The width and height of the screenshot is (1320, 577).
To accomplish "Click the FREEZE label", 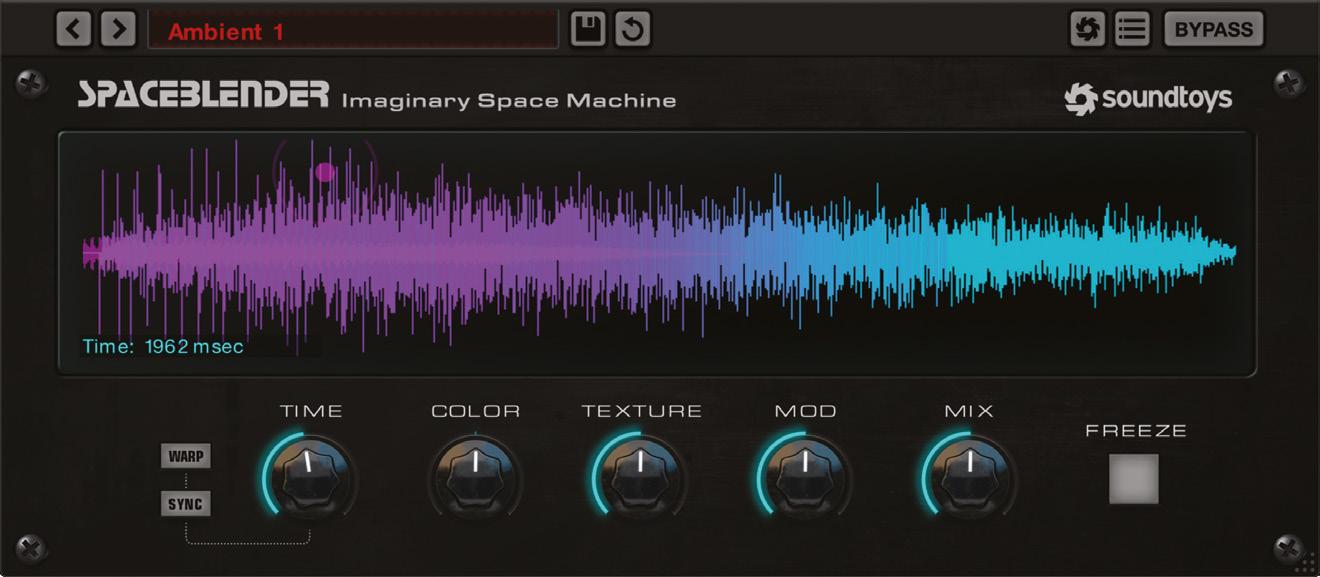I will click(x=1136, y=430).
